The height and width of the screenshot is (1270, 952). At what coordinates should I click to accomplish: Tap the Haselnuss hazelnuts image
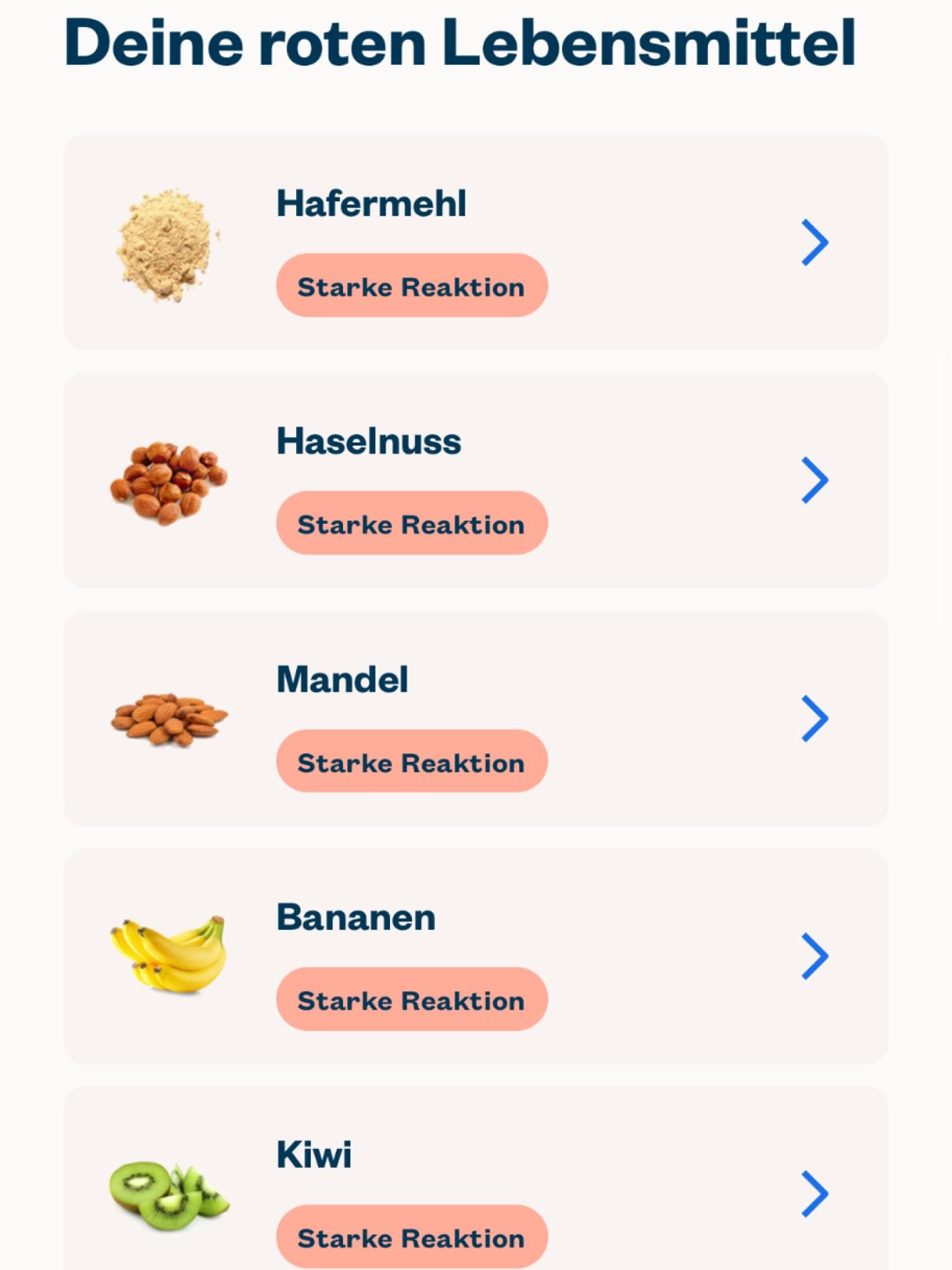click(168, 482)
